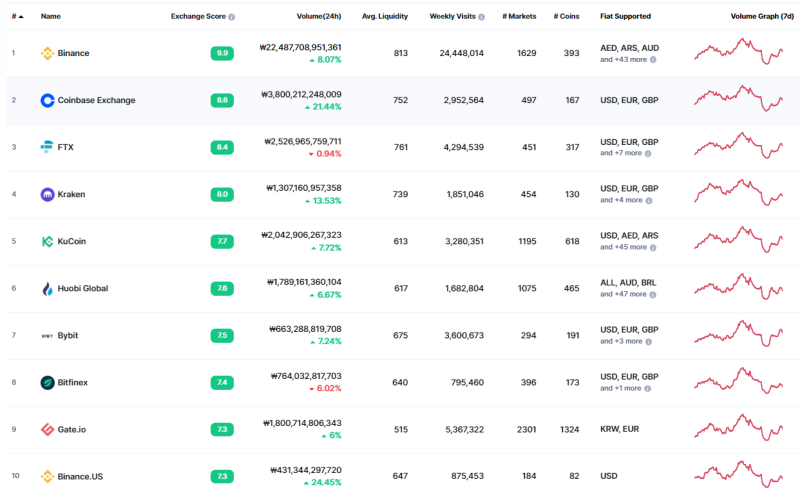Click Binance's 7d volume graph
The image size is (800, 493).
click(738, 51)
